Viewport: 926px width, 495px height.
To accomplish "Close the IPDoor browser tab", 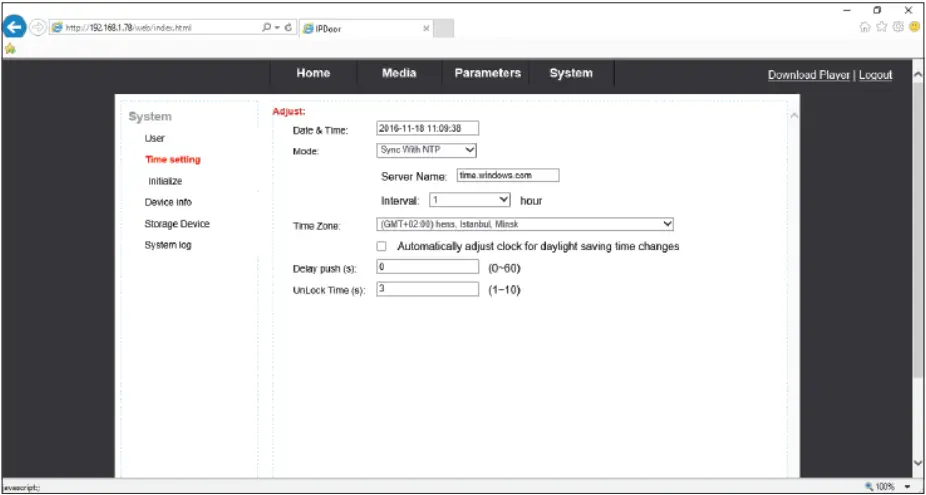I will (x=426, y=28).
